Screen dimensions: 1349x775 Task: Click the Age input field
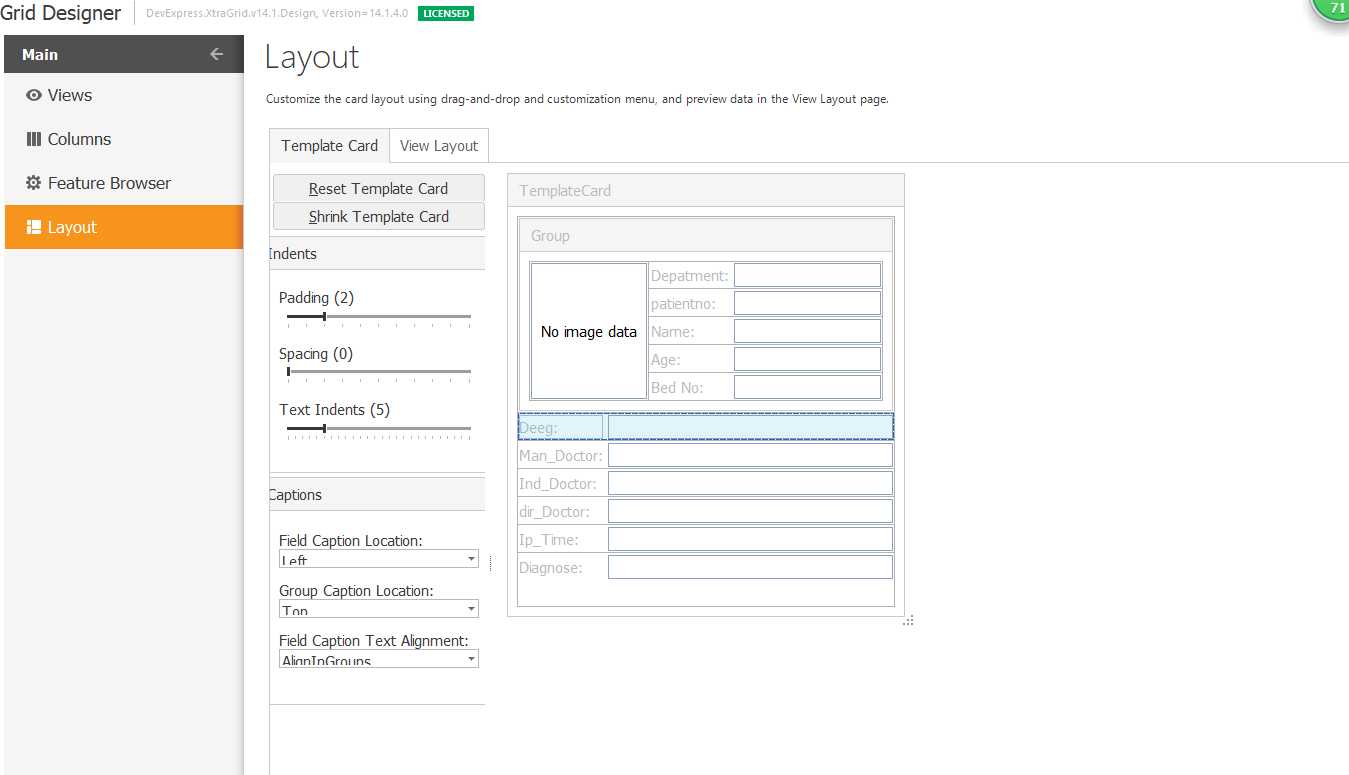point(808,359)
